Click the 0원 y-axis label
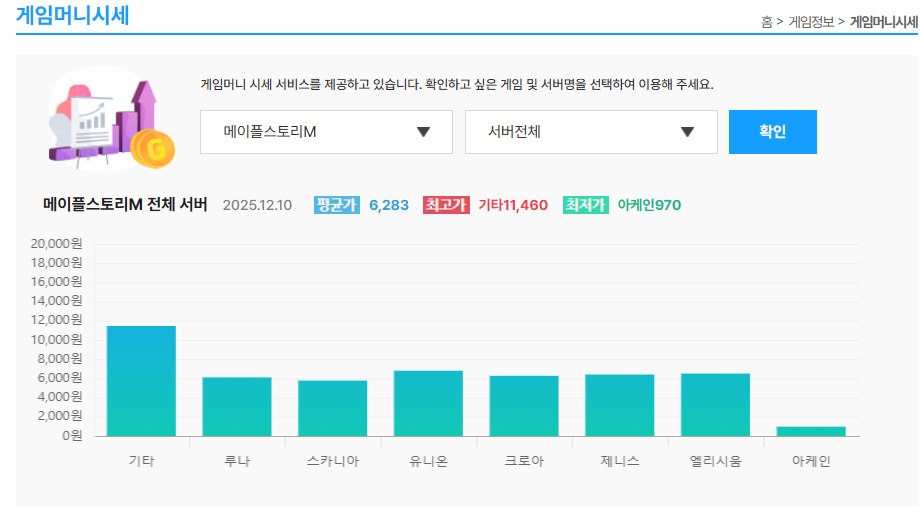This screenshot has height=507, width=920. point(72,435)
